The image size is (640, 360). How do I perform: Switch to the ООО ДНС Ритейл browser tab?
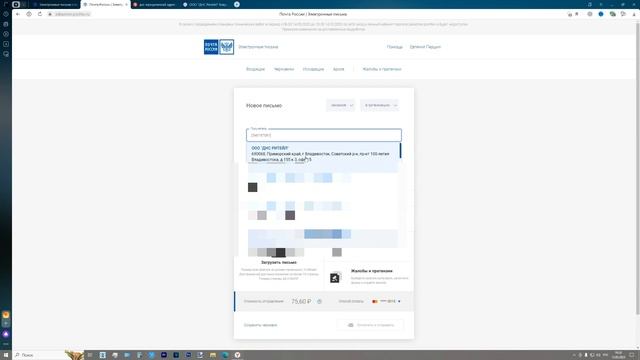[x=205, y=4]
